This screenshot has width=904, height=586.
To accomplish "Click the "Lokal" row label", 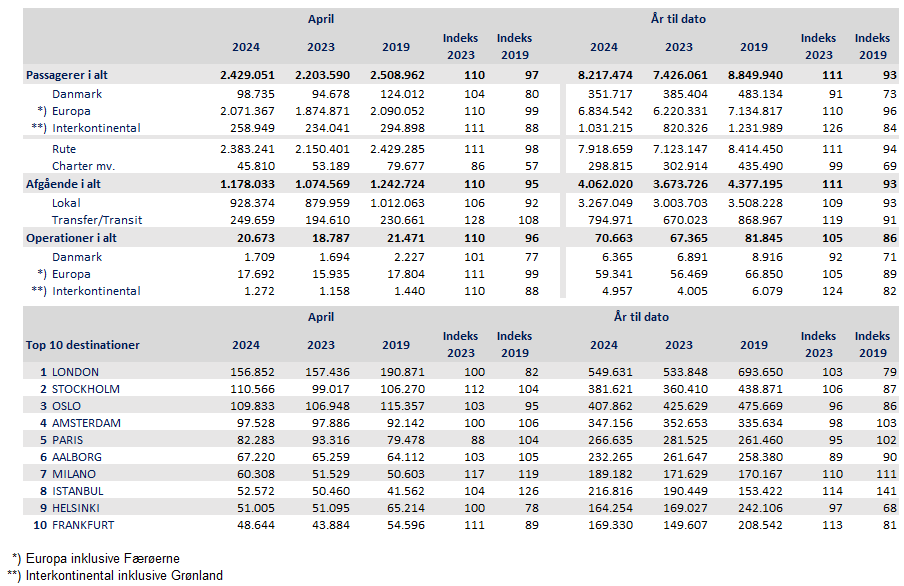I will (x=67, y=202).
